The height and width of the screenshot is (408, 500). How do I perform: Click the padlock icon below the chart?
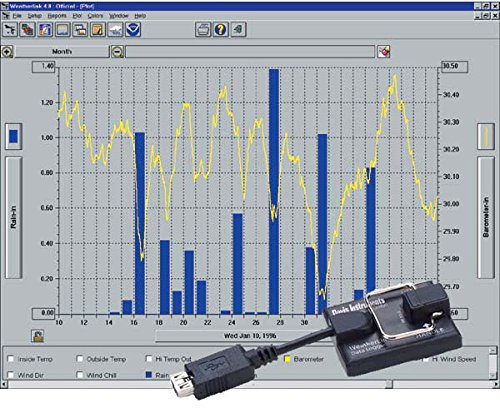(x=38, y=336)
